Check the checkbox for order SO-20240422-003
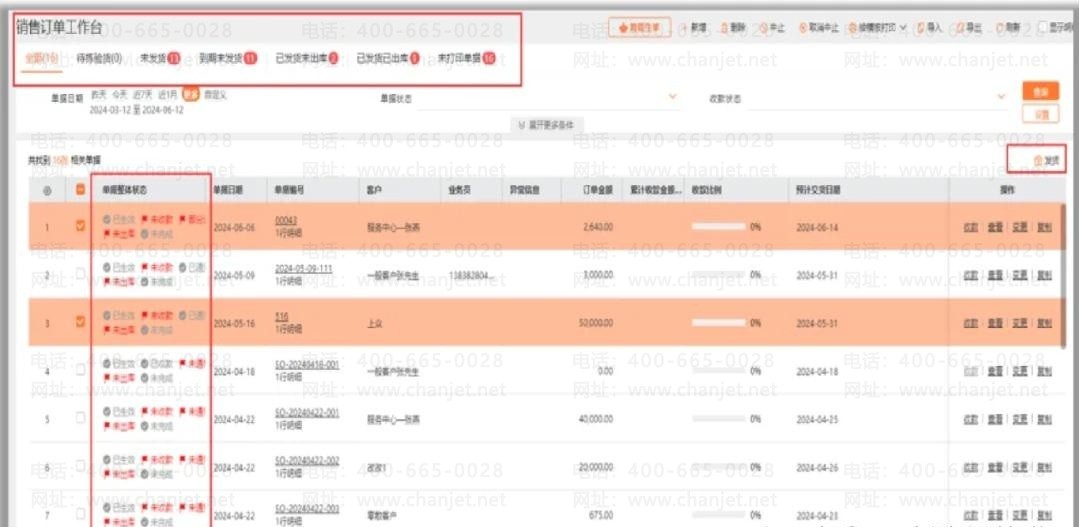 (80, 513)
